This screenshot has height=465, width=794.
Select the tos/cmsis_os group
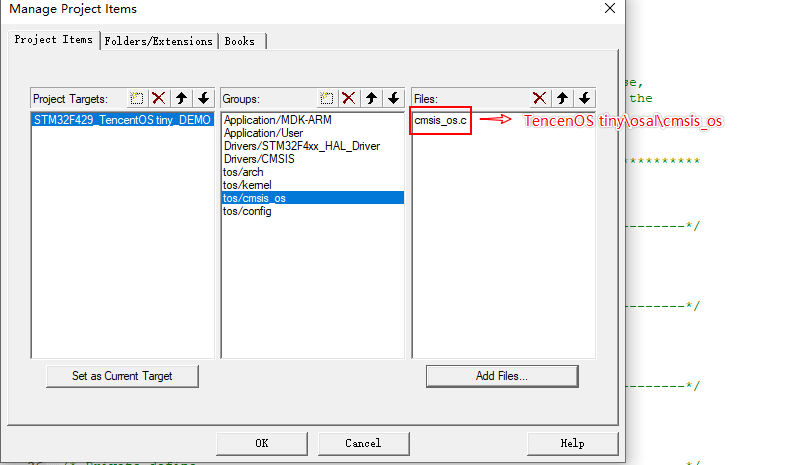pyautogui.click(x=313, y=198)
